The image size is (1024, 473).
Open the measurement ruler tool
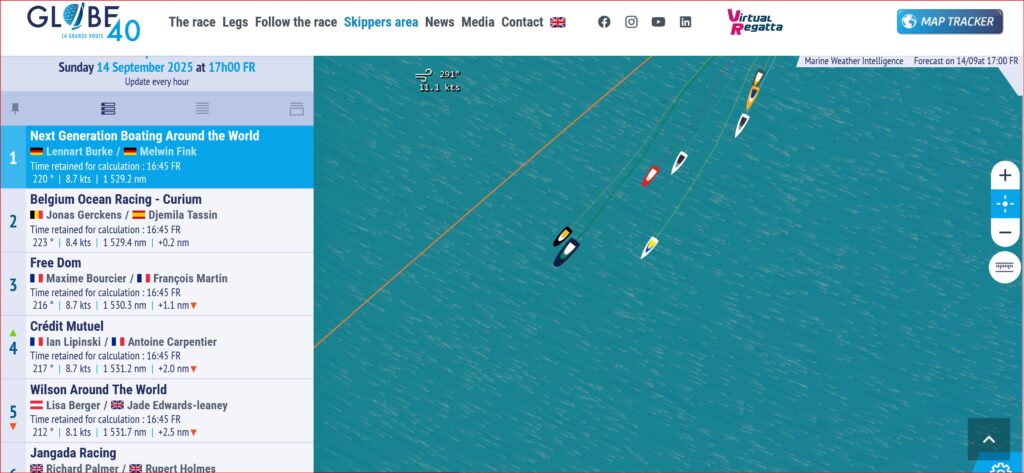(1005, 267)
